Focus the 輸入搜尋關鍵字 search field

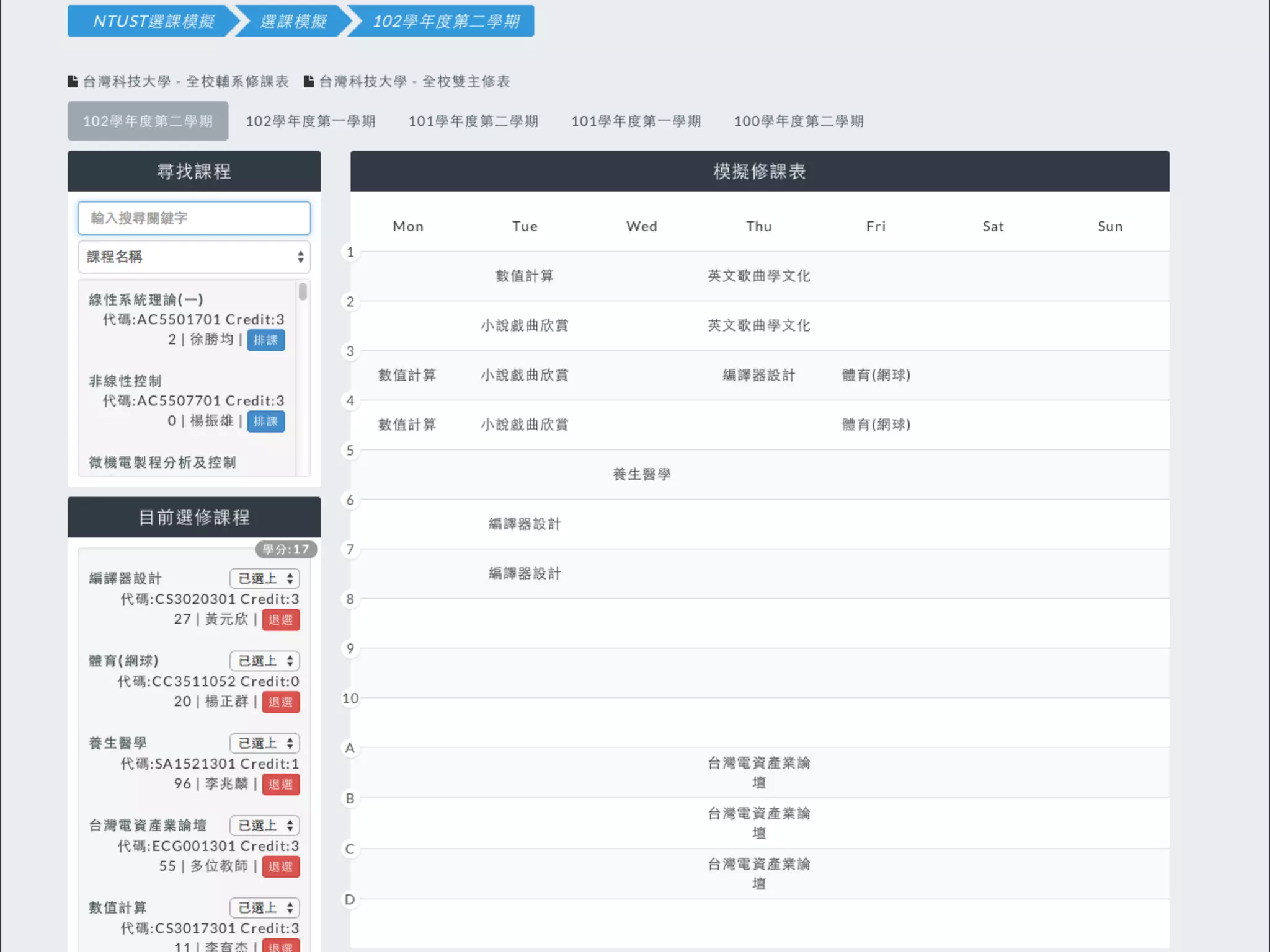(194, 218)
